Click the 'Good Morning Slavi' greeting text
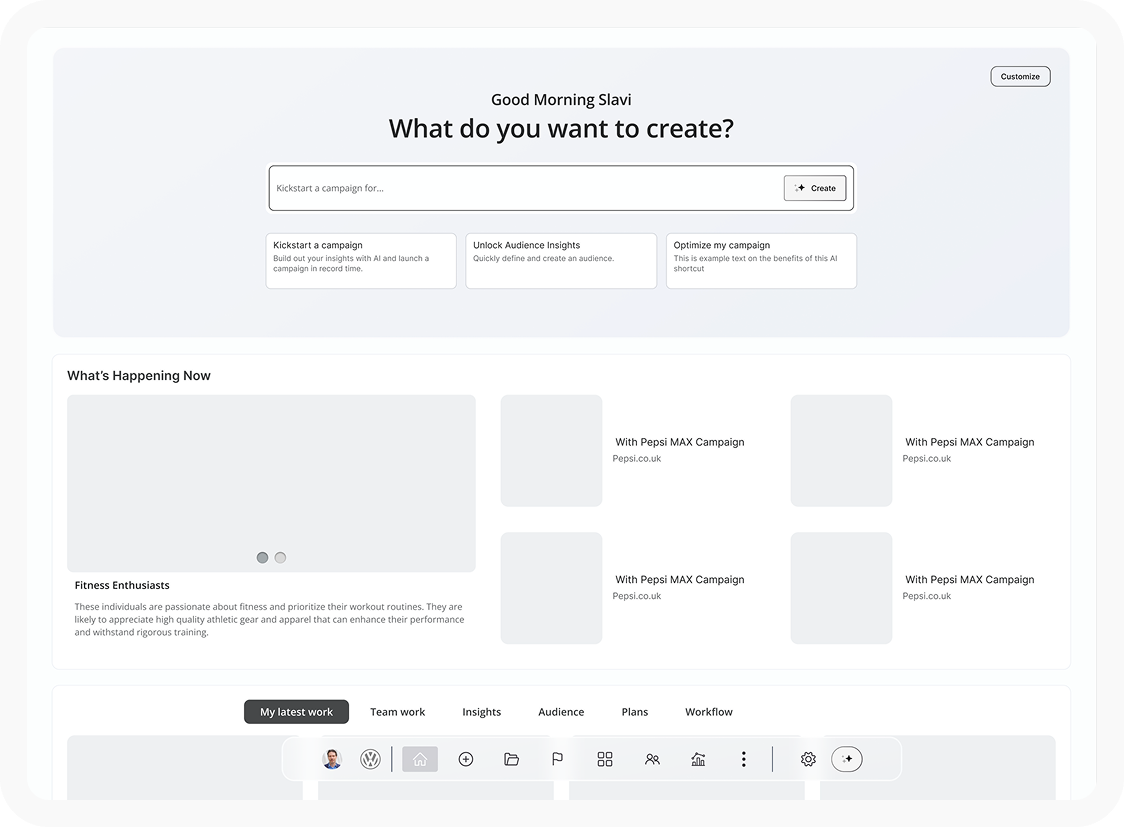This screenshot has height=827, width=1124. [x=561, y=100]
